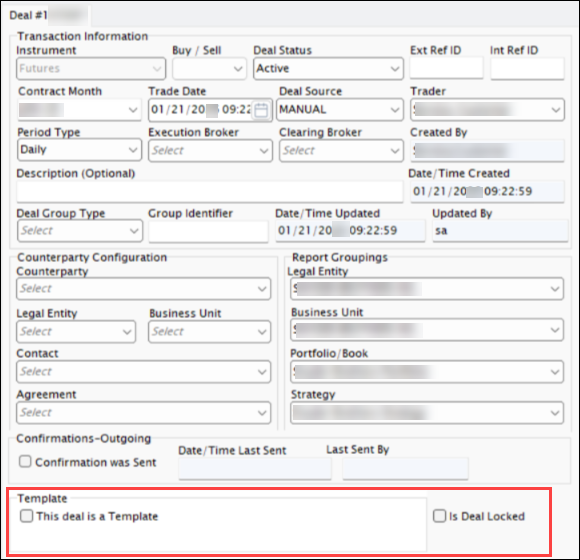This screenshot has width=580, height=560.
Task: Click the Last Sent By field
Action: click(x=405, y=468)
